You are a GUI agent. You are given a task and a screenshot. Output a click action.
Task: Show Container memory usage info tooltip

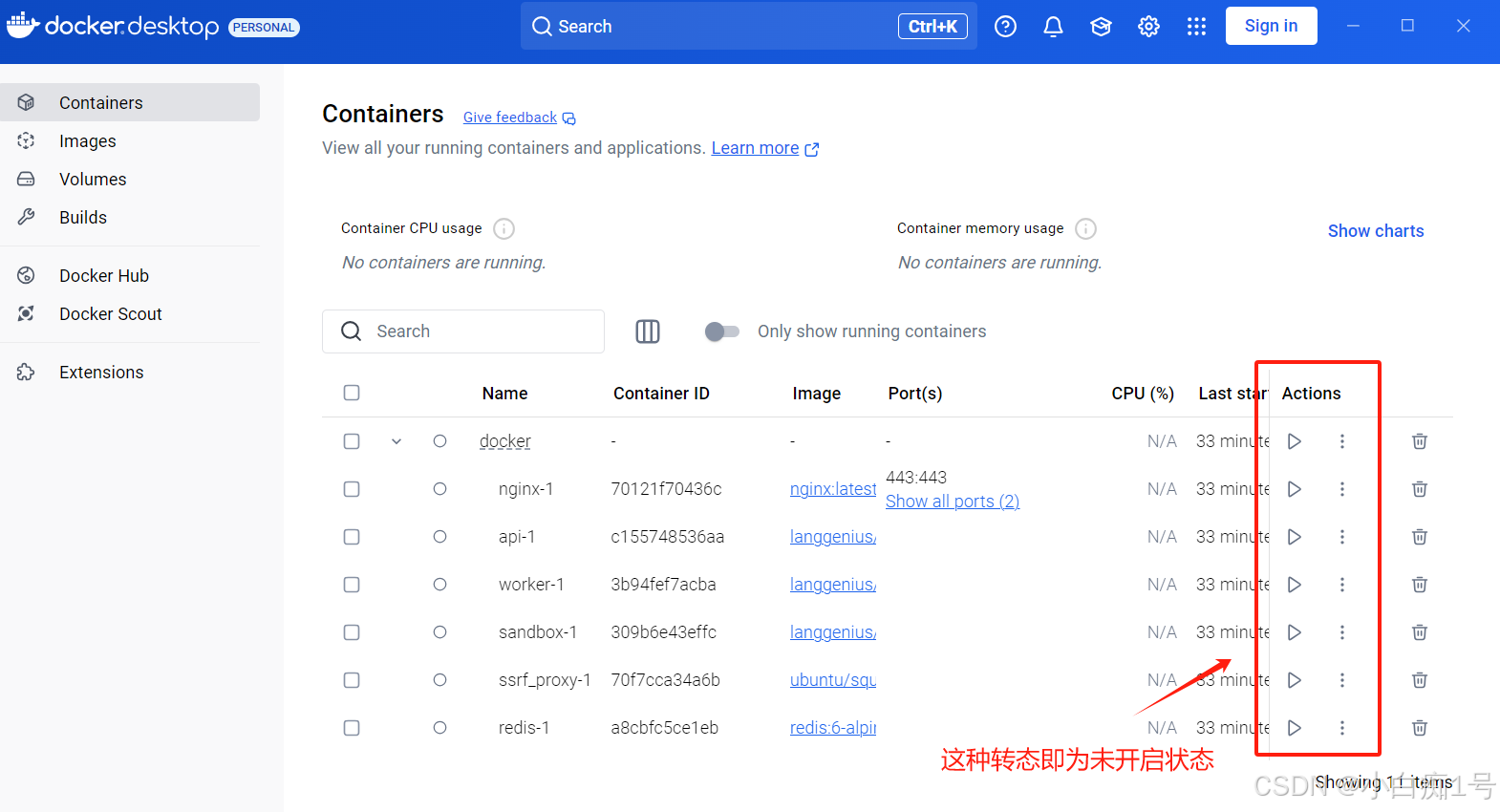1085,228
